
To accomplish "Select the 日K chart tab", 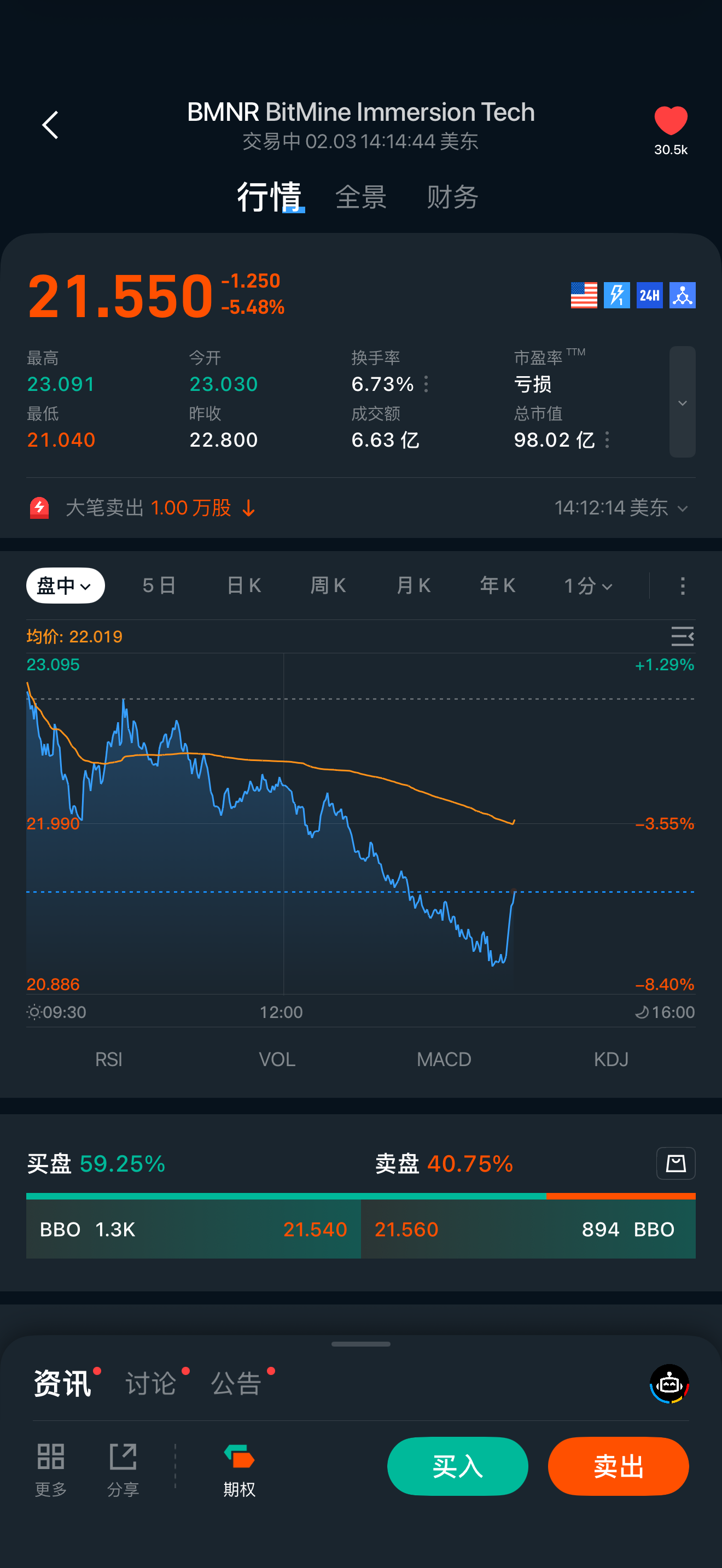I will tap(243, 586).
